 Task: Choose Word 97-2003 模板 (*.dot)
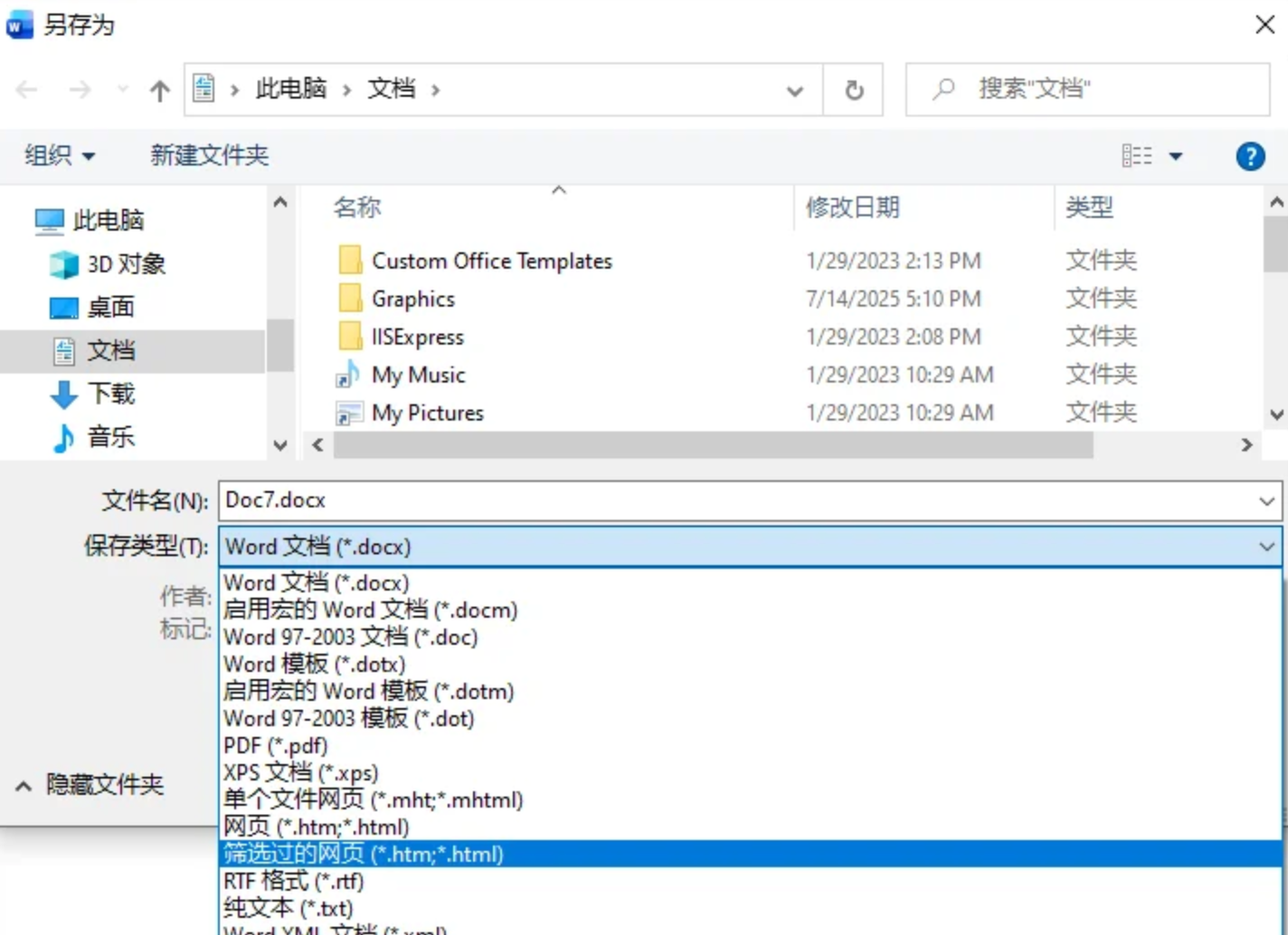[x=750, y=718]
